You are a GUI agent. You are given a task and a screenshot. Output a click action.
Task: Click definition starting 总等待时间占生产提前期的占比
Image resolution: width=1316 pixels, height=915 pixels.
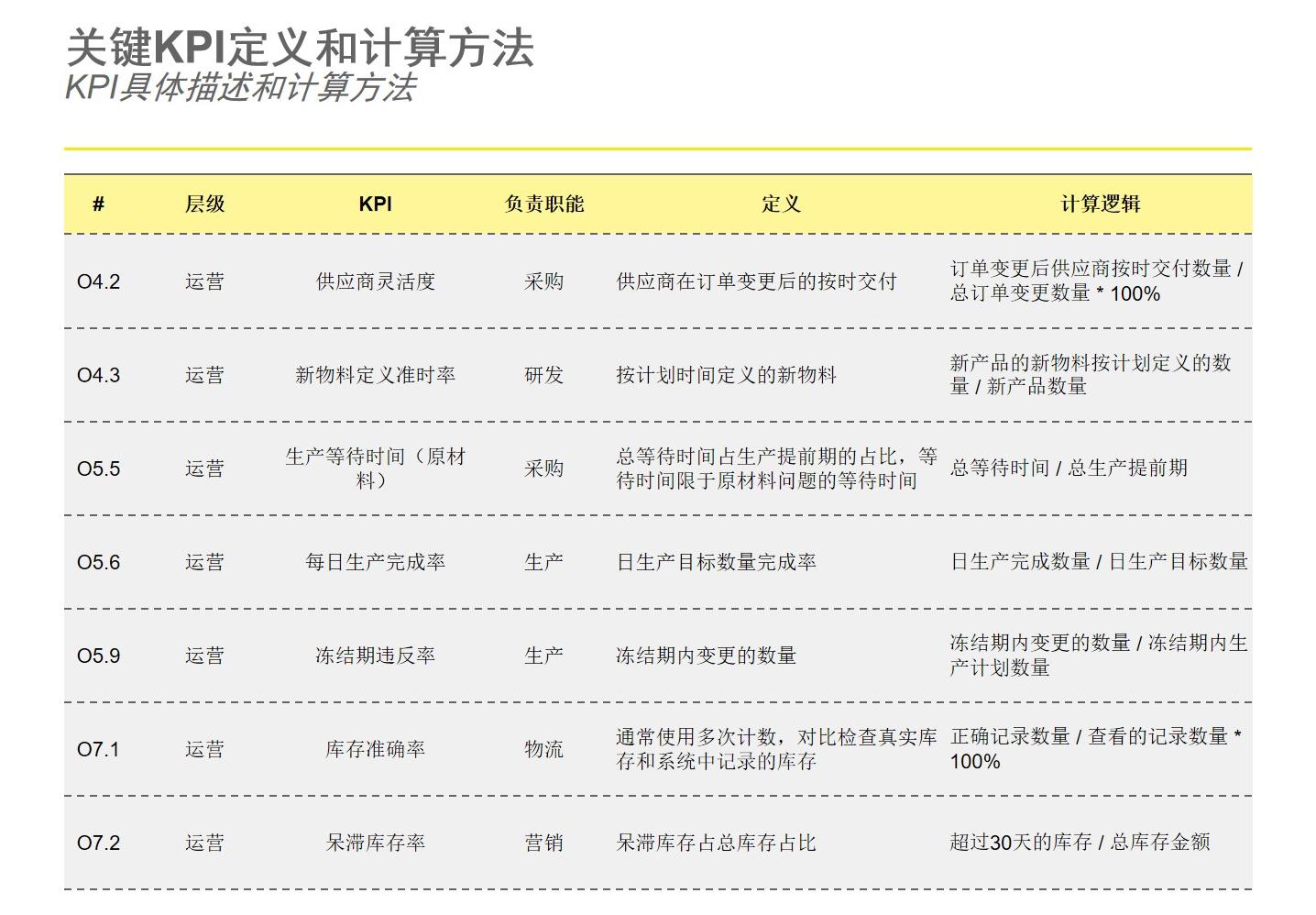click(776, 469)
